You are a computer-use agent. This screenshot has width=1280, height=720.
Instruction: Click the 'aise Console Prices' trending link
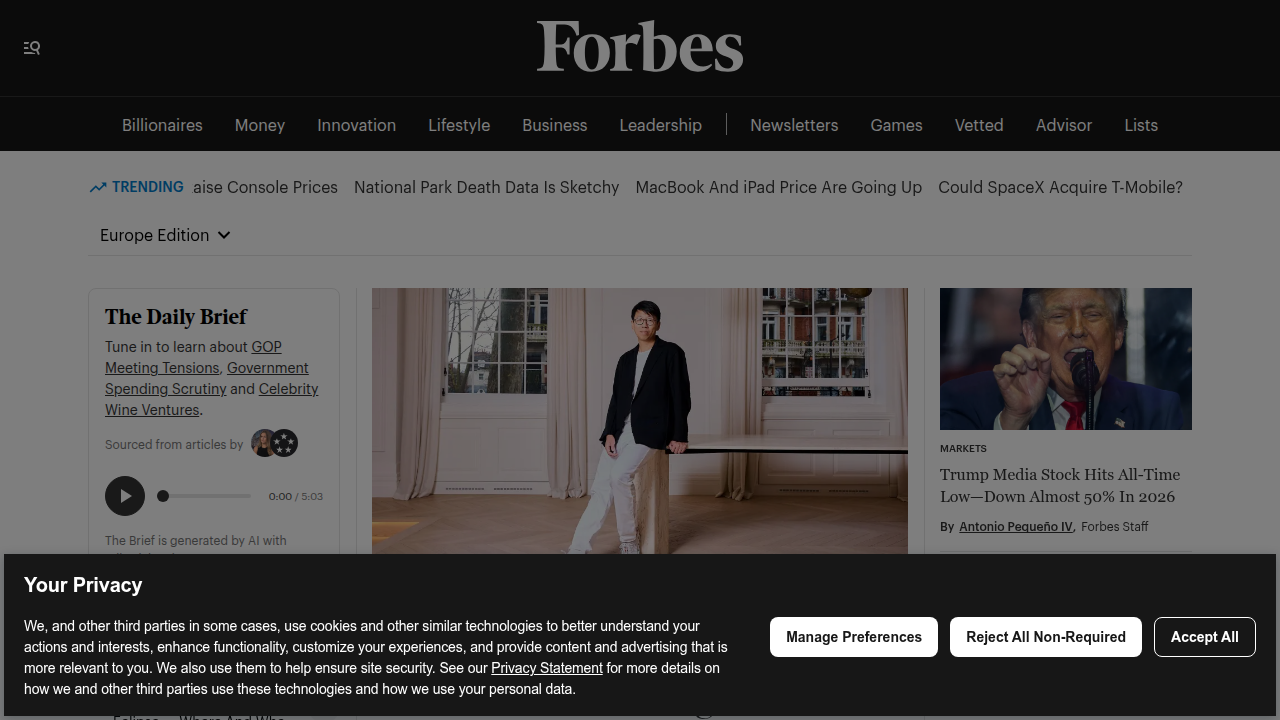pyautogui.click(x=266, y=187)
